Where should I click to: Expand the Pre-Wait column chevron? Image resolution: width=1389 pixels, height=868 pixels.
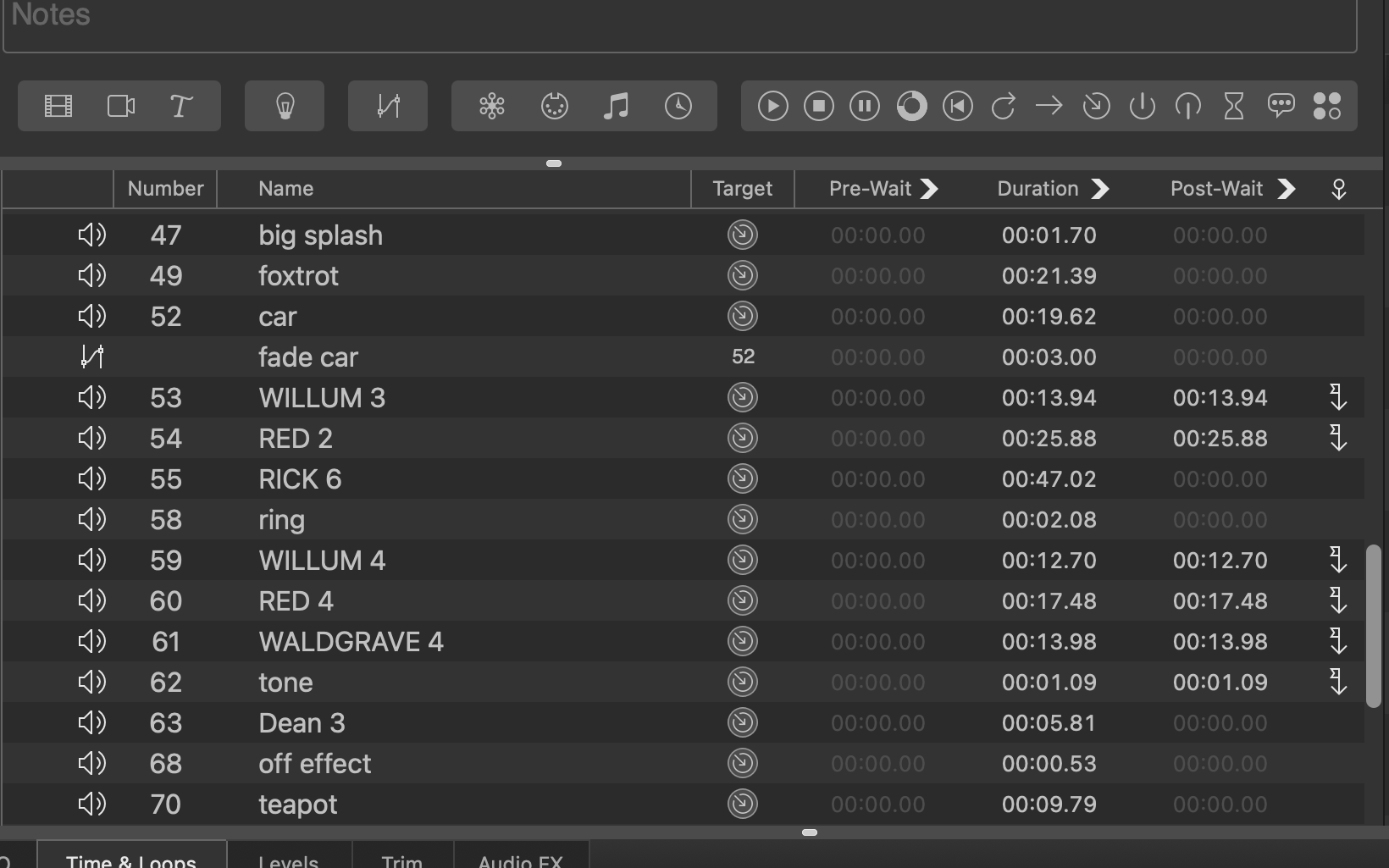coord(930,189)
